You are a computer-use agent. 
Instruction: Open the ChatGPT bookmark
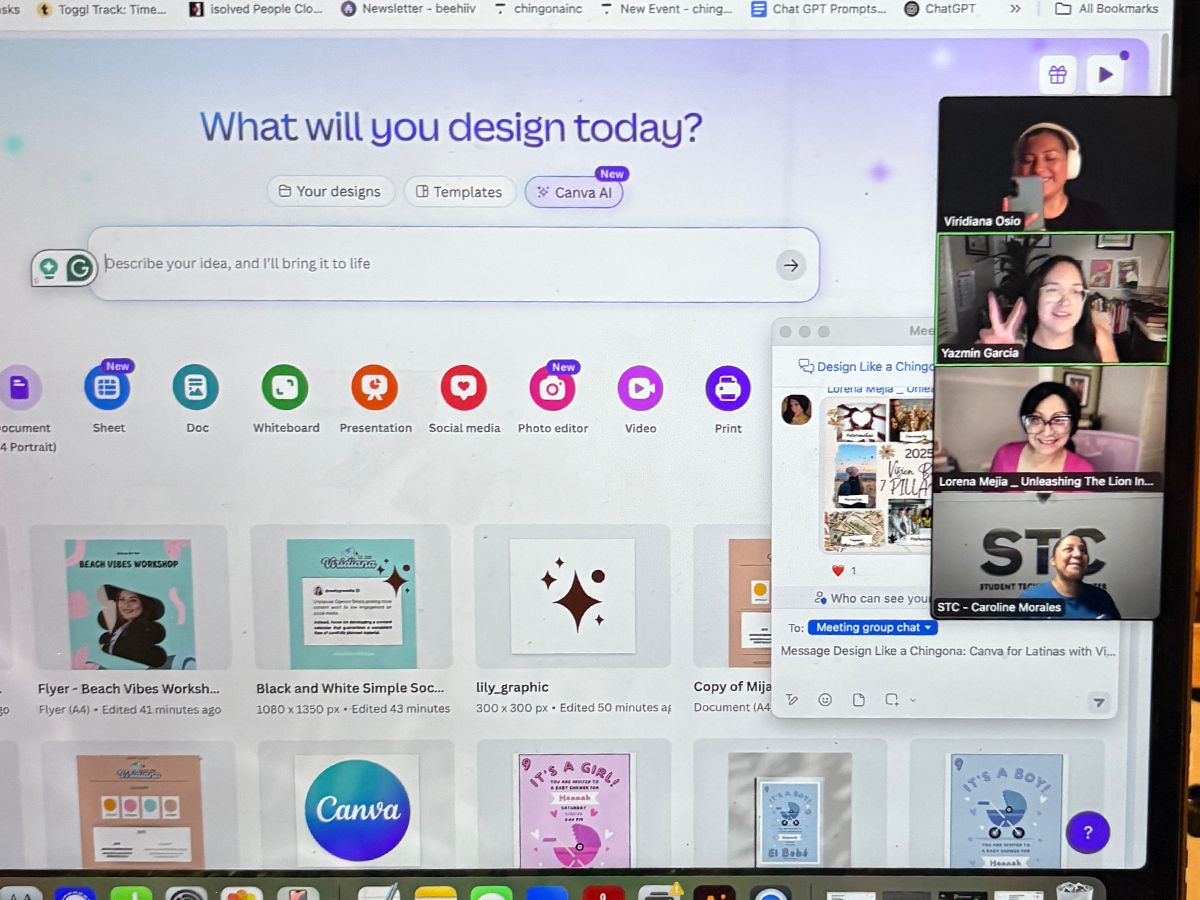click(940, 8)
